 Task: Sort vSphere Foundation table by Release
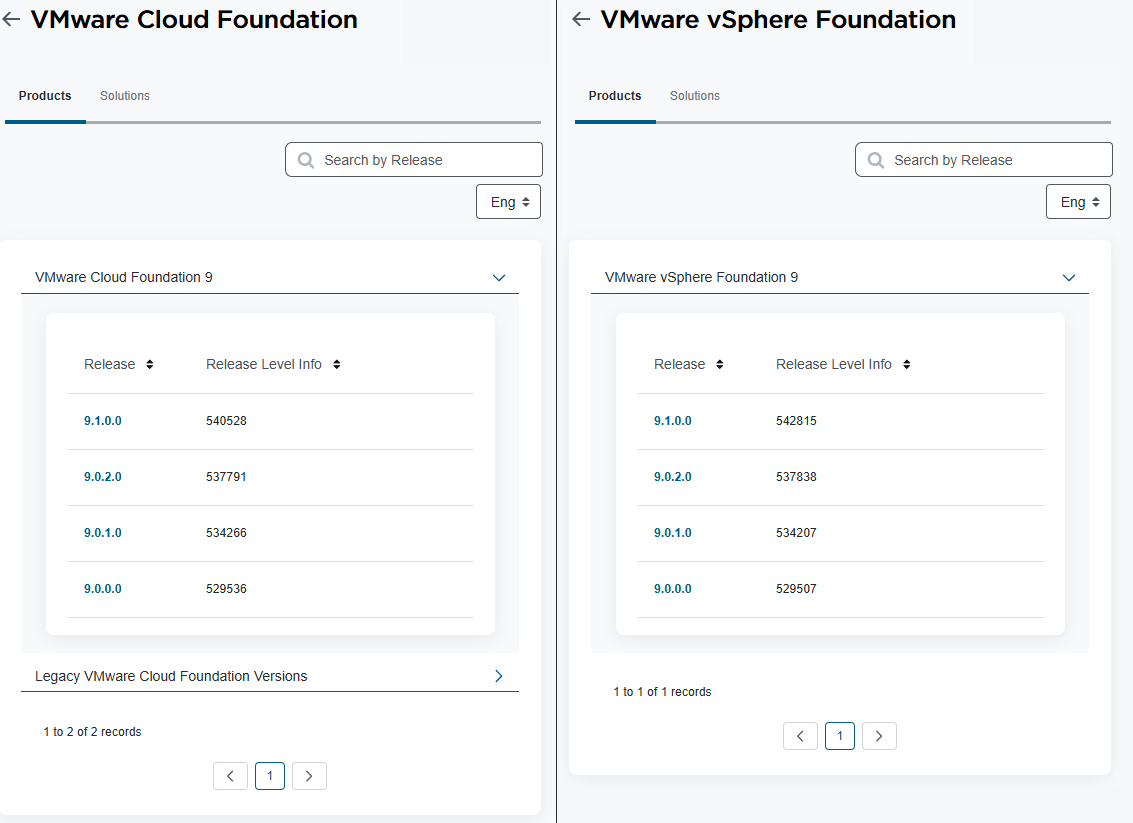720,364
